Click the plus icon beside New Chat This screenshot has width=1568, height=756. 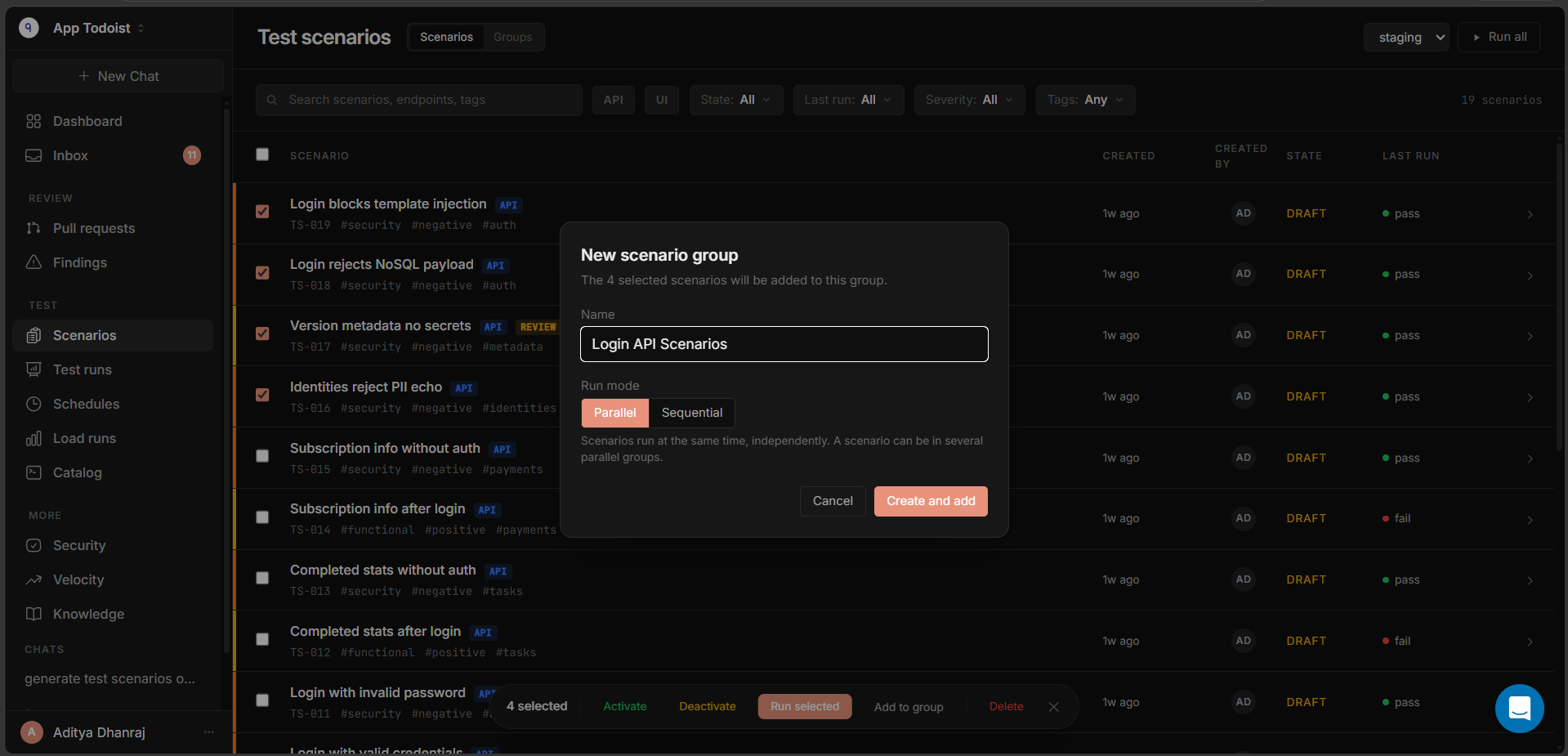[83, 76]
